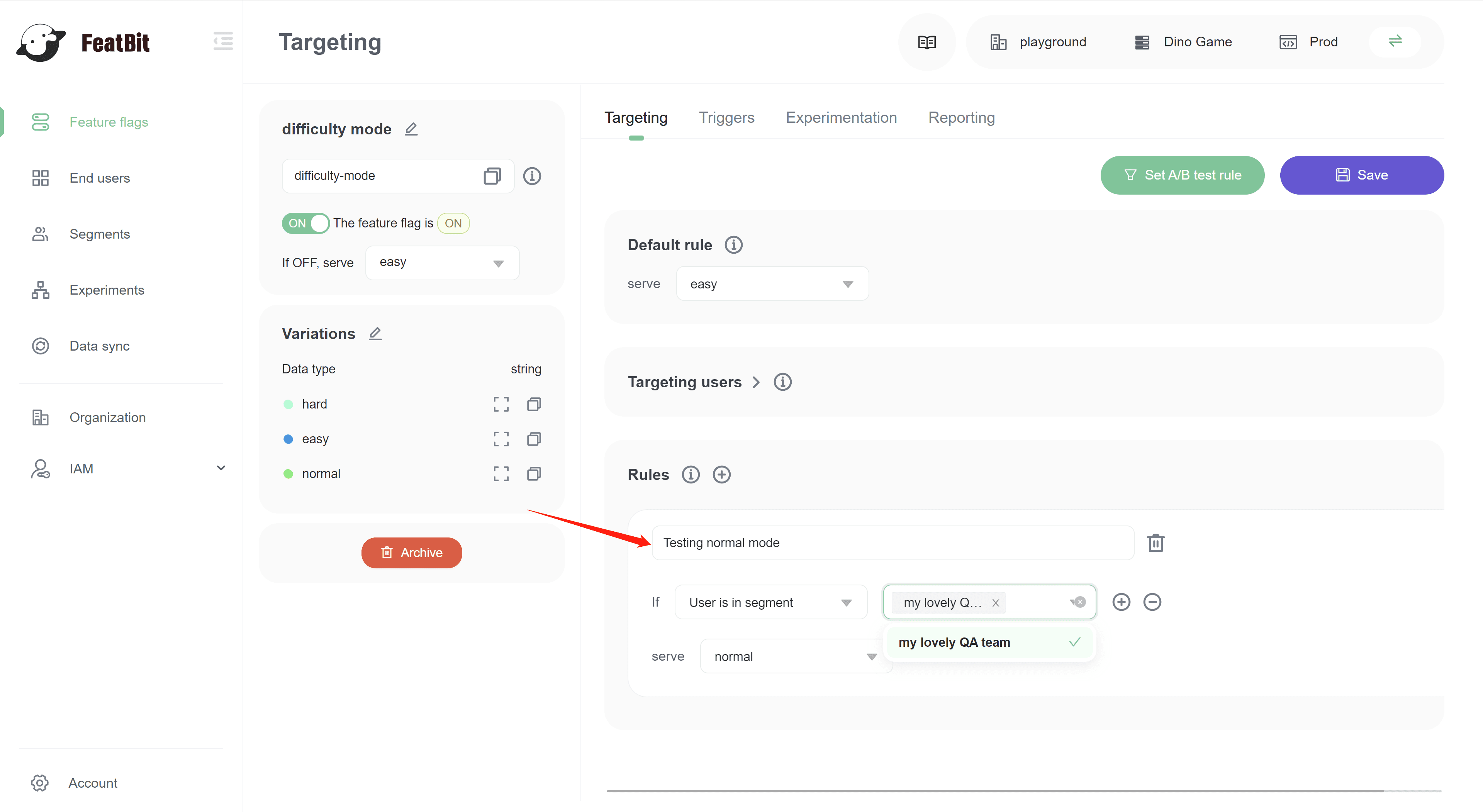Remove the condition using the minus icon
This screenshot has width=1483, height=812.
[1152, 602]
